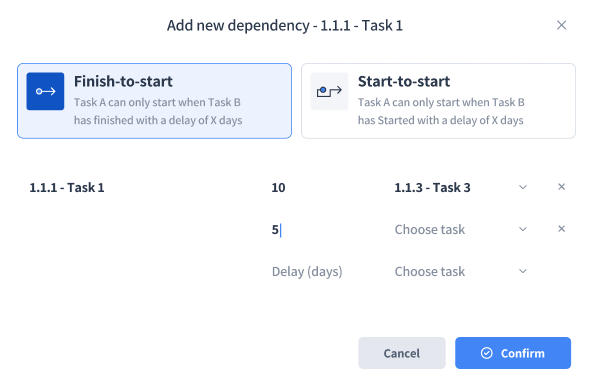Click the 1.1.3 - Task 3 selected value
Image resolution: width=591 pixels, height=378 pixels.
[x=432, y=187]
